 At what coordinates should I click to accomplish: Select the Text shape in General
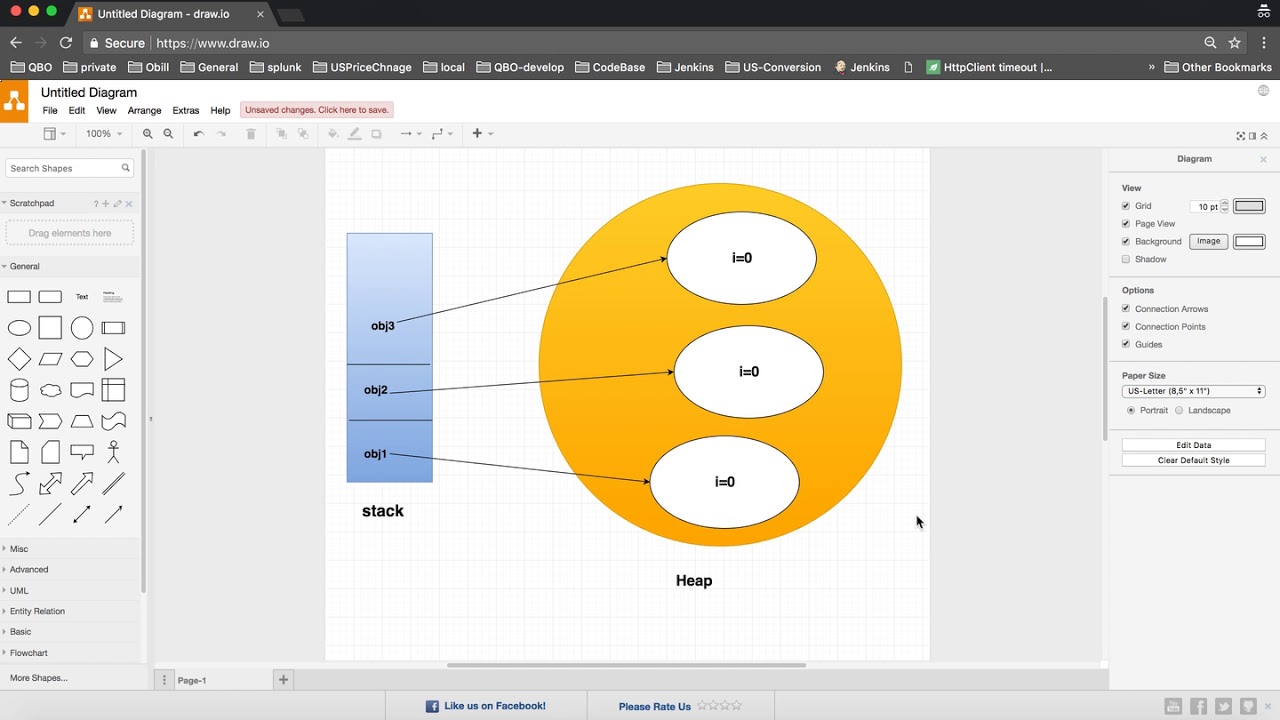(82, 297)
